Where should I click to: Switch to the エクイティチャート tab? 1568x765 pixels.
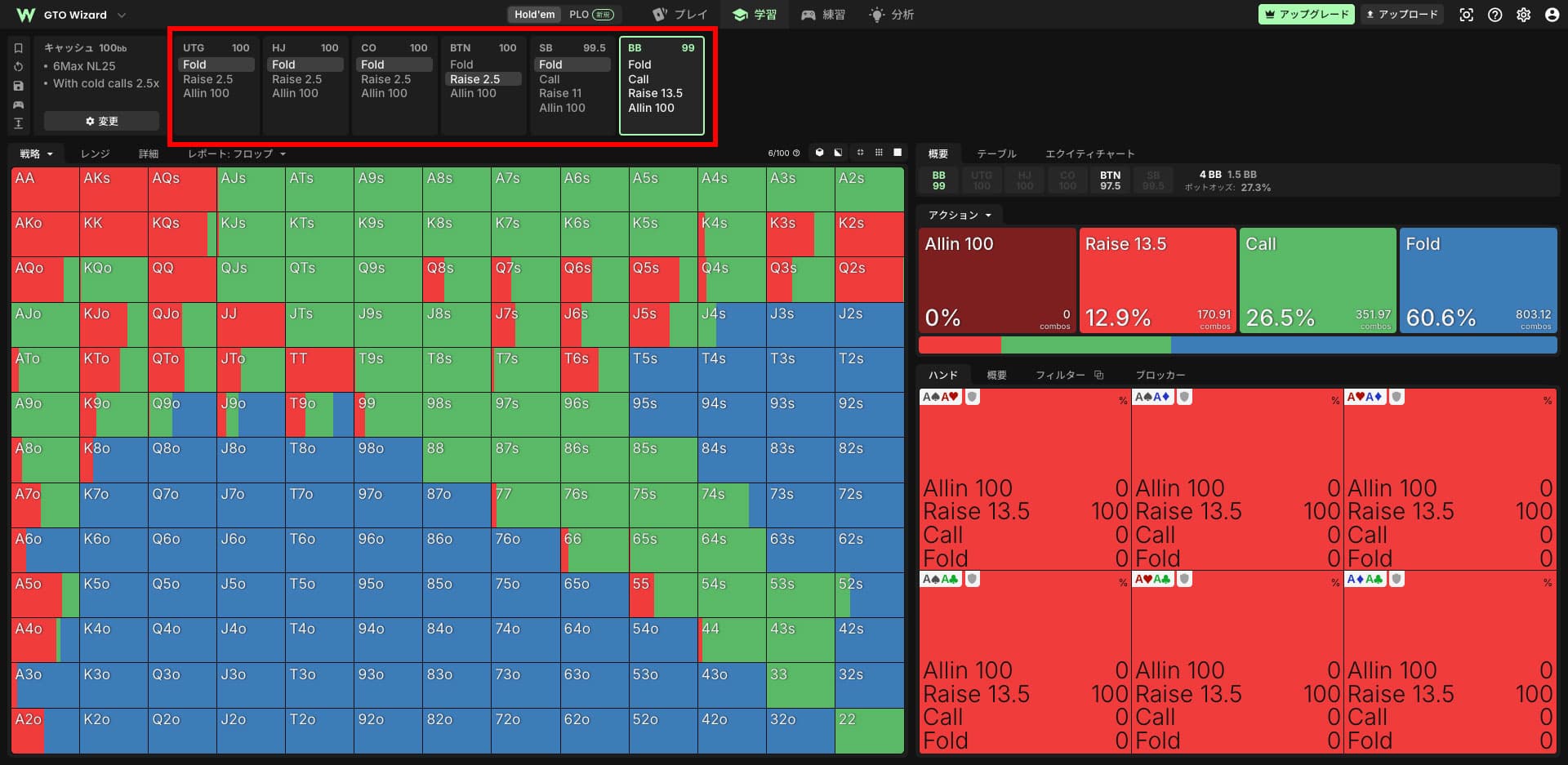tap(1089, 153)
